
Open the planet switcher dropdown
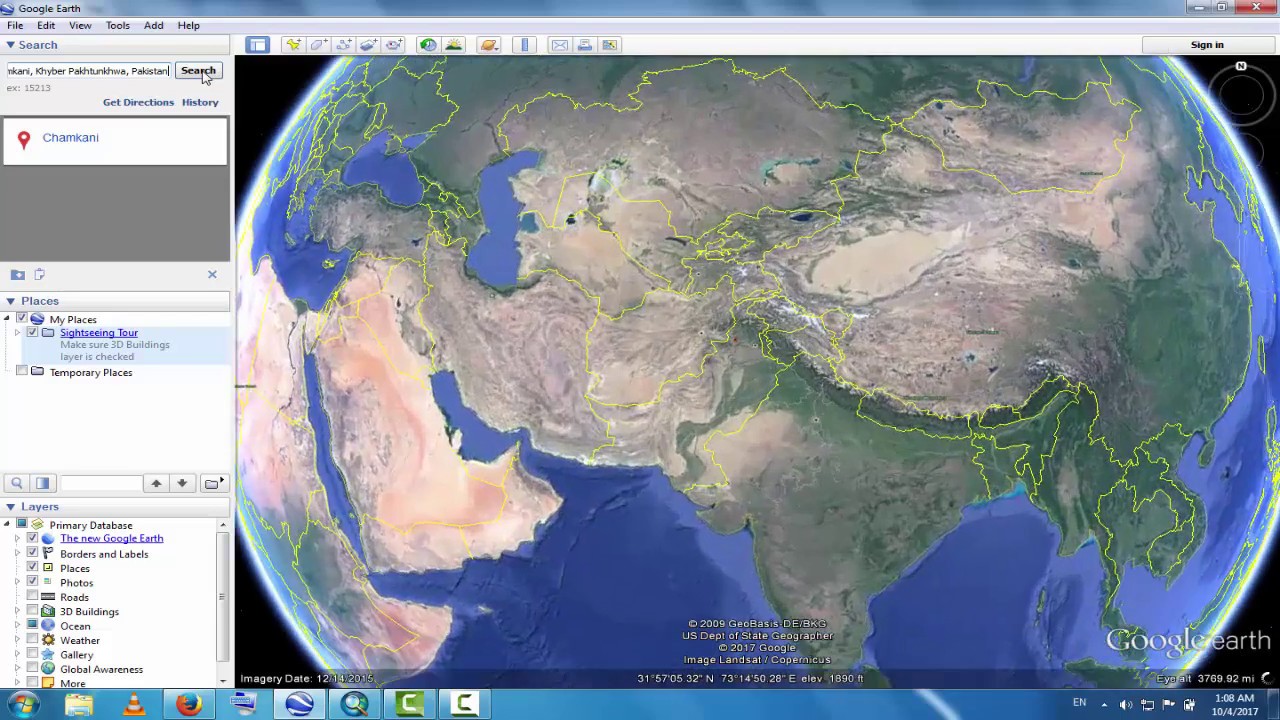coord(489,45)
